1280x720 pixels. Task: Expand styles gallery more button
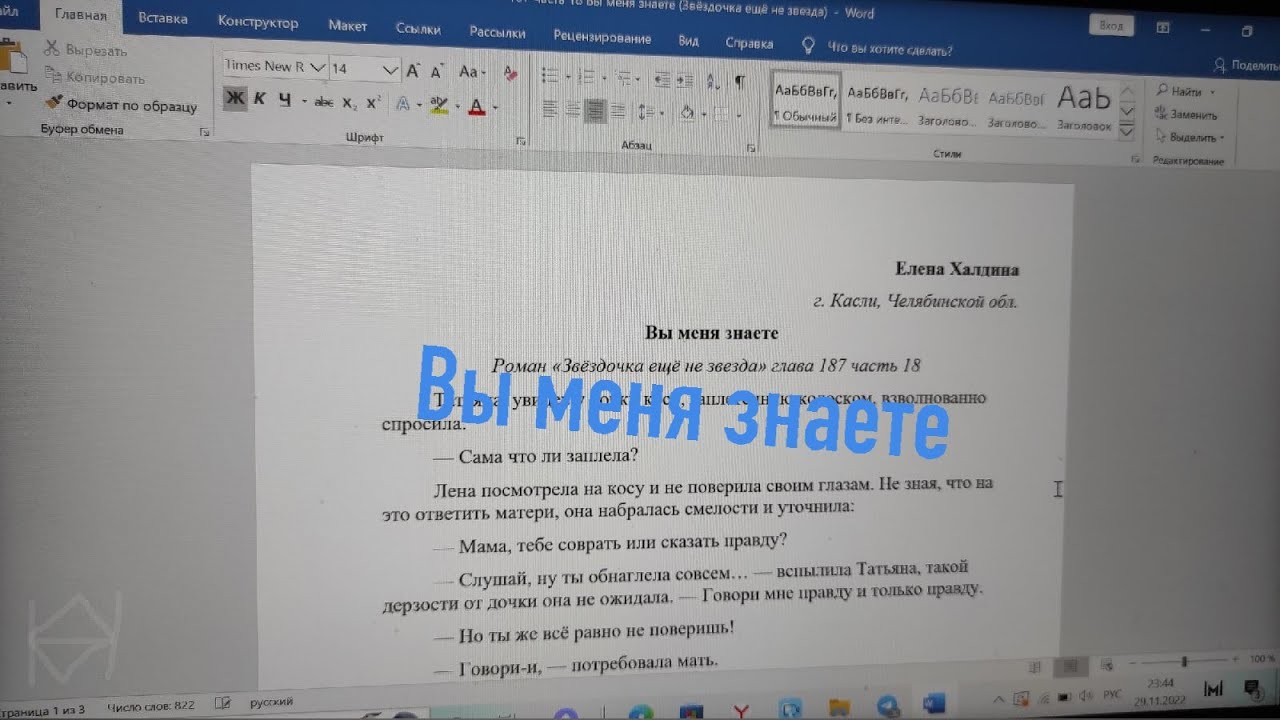point(1127,131)
